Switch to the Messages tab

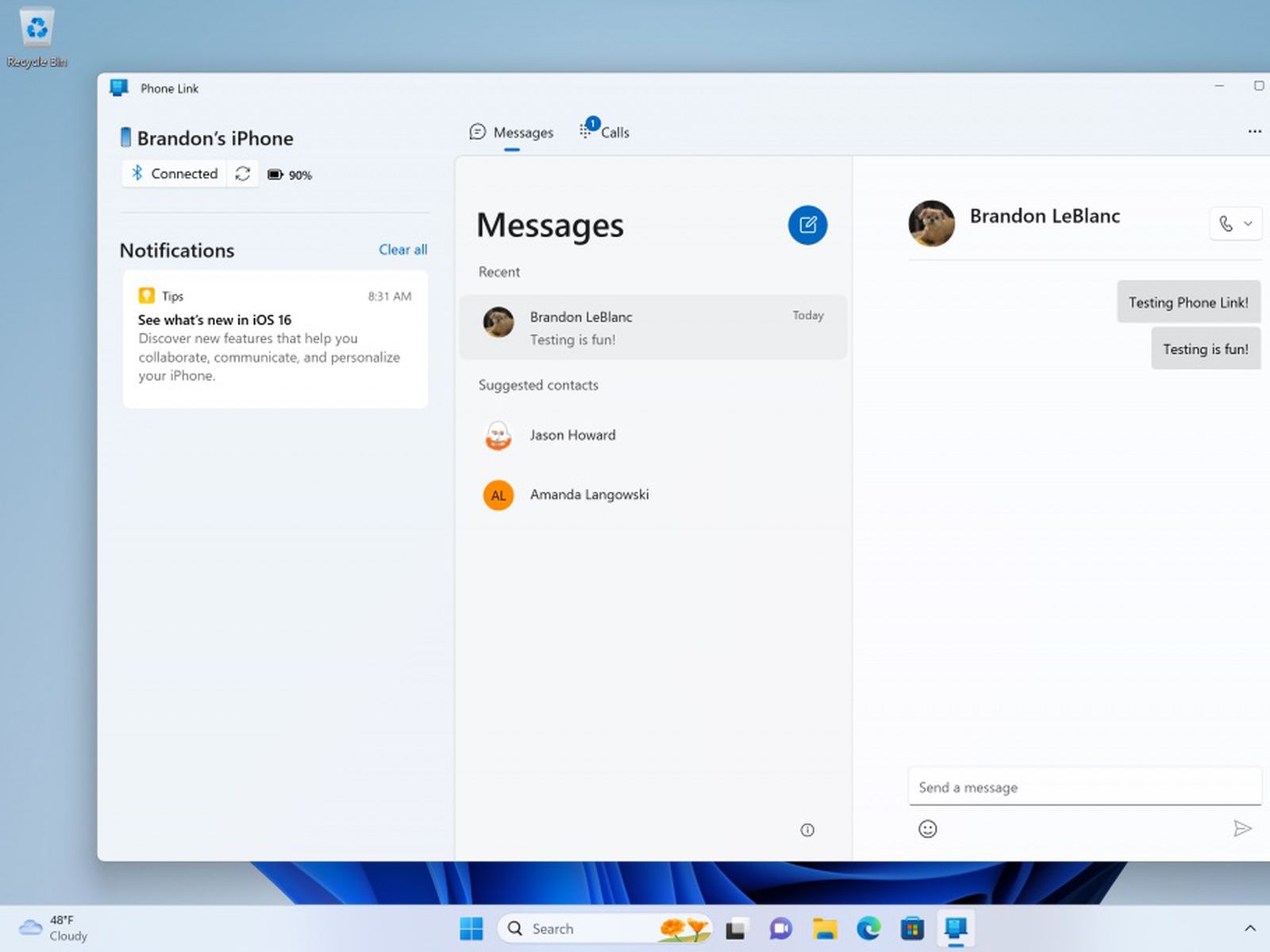point(512,132)
